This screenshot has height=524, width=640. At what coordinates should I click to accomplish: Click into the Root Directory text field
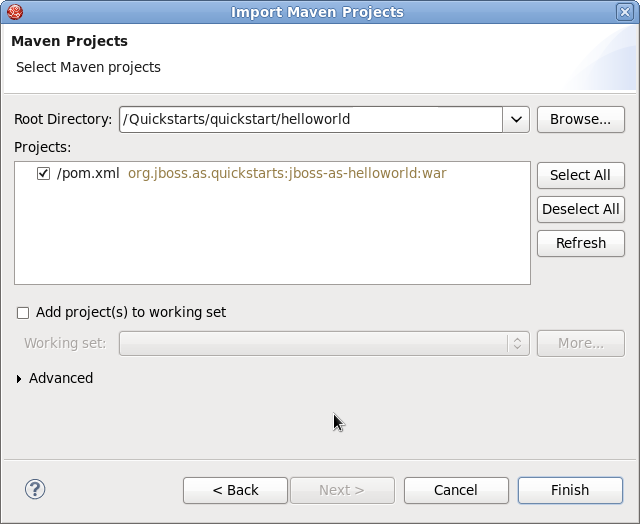pyautogui.click(x=310, y=119)
